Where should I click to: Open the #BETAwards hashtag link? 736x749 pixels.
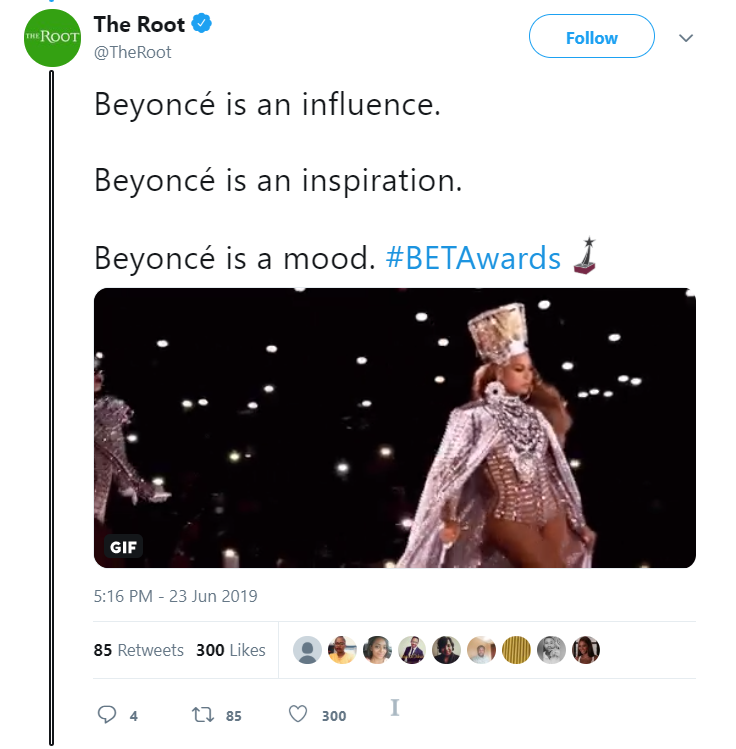[x=472, y=258]
